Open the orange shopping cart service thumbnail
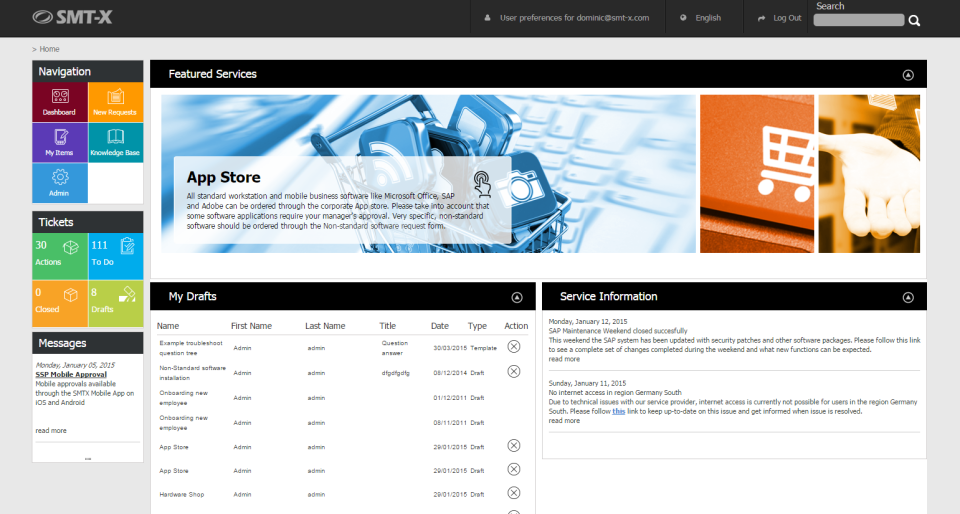This screenshot has height=514, width=960. click(x=757, y=174)
